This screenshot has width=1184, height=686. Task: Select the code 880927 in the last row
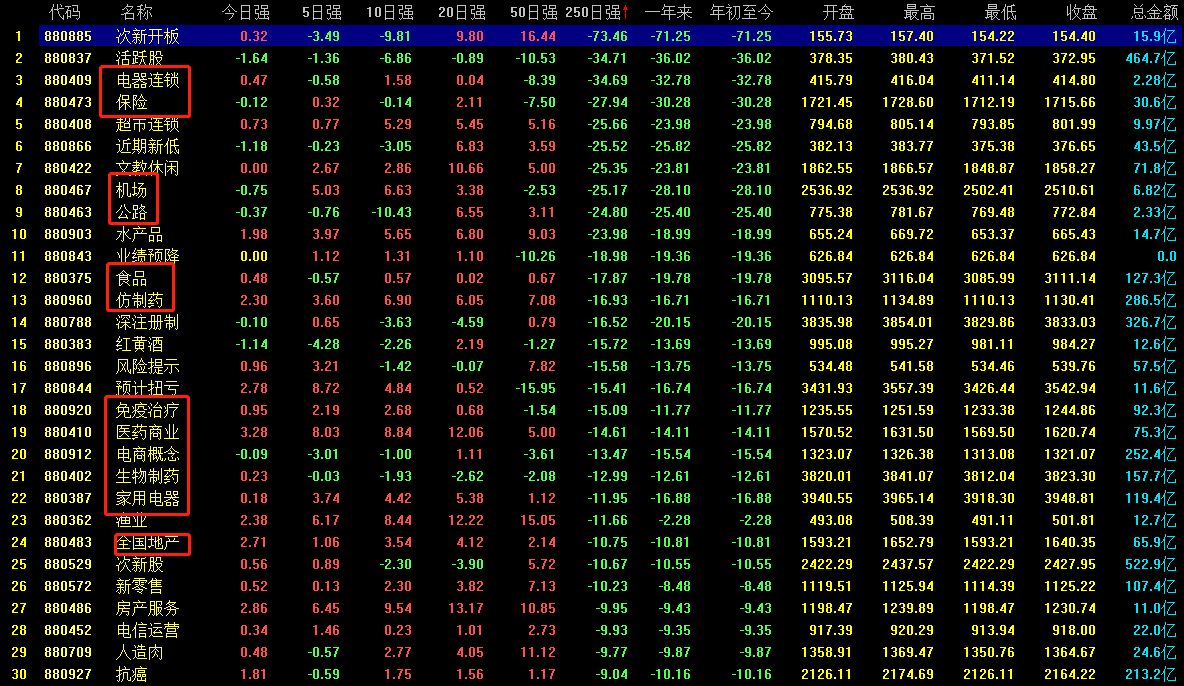coord(68,675)
